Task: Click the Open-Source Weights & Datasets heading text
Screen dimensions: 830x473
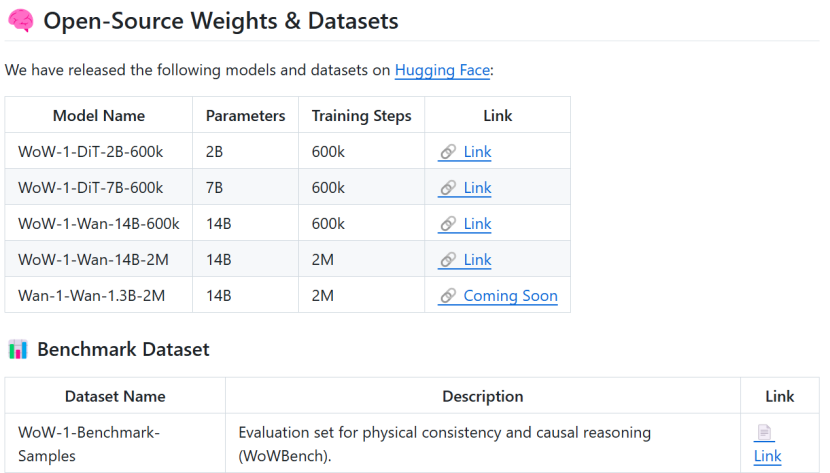Action: pos(220,20)
